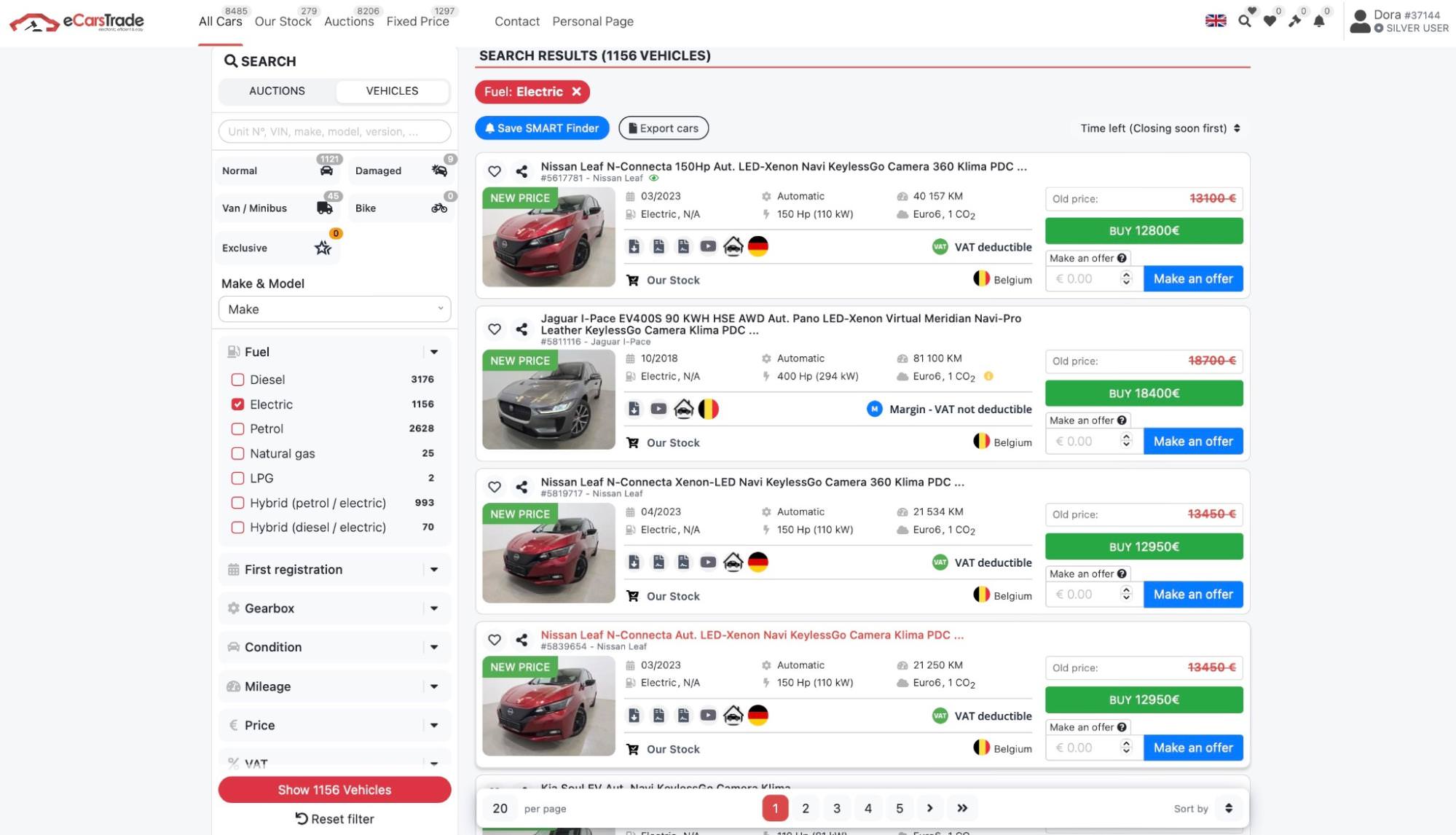Screen dimensions: 1456x835
Task: Open the language selector UK flag
Action: coord(1216,21)
